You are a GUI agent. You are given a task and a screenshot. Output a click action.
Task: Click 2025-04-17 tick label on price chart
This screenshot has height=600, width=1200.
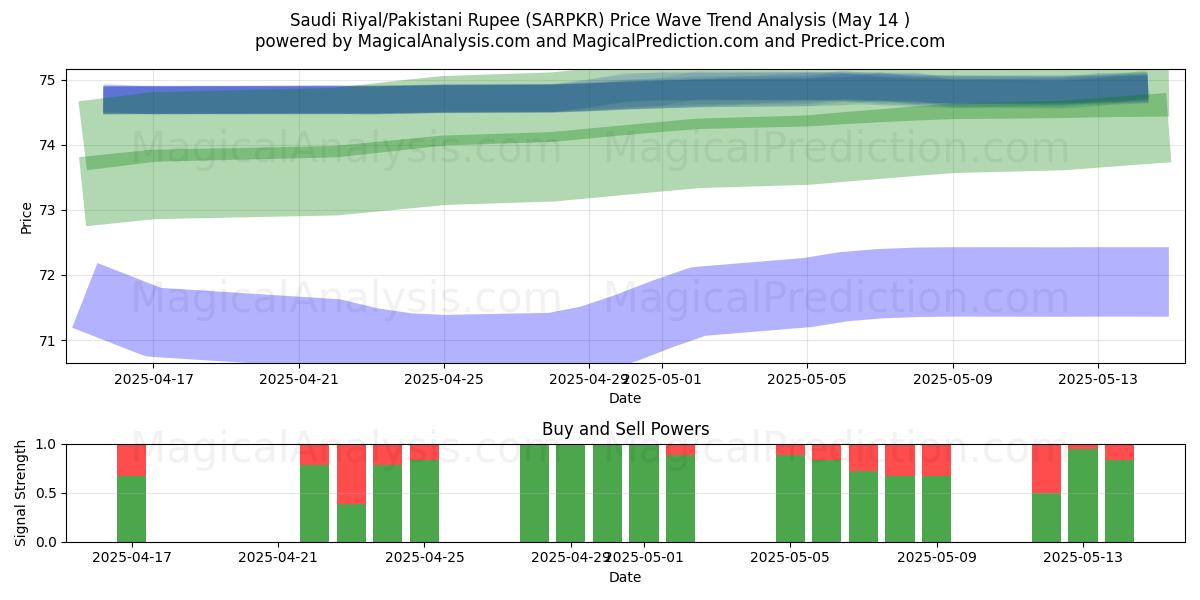(x=154, y=379)
